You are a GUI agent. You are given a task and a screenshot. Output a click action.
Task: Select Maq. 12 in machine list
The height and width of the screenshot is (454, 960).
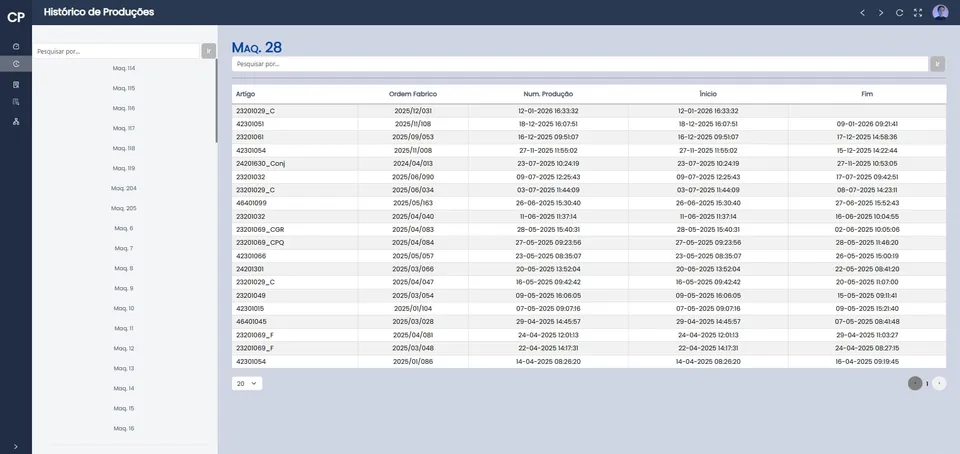(124, 348)
